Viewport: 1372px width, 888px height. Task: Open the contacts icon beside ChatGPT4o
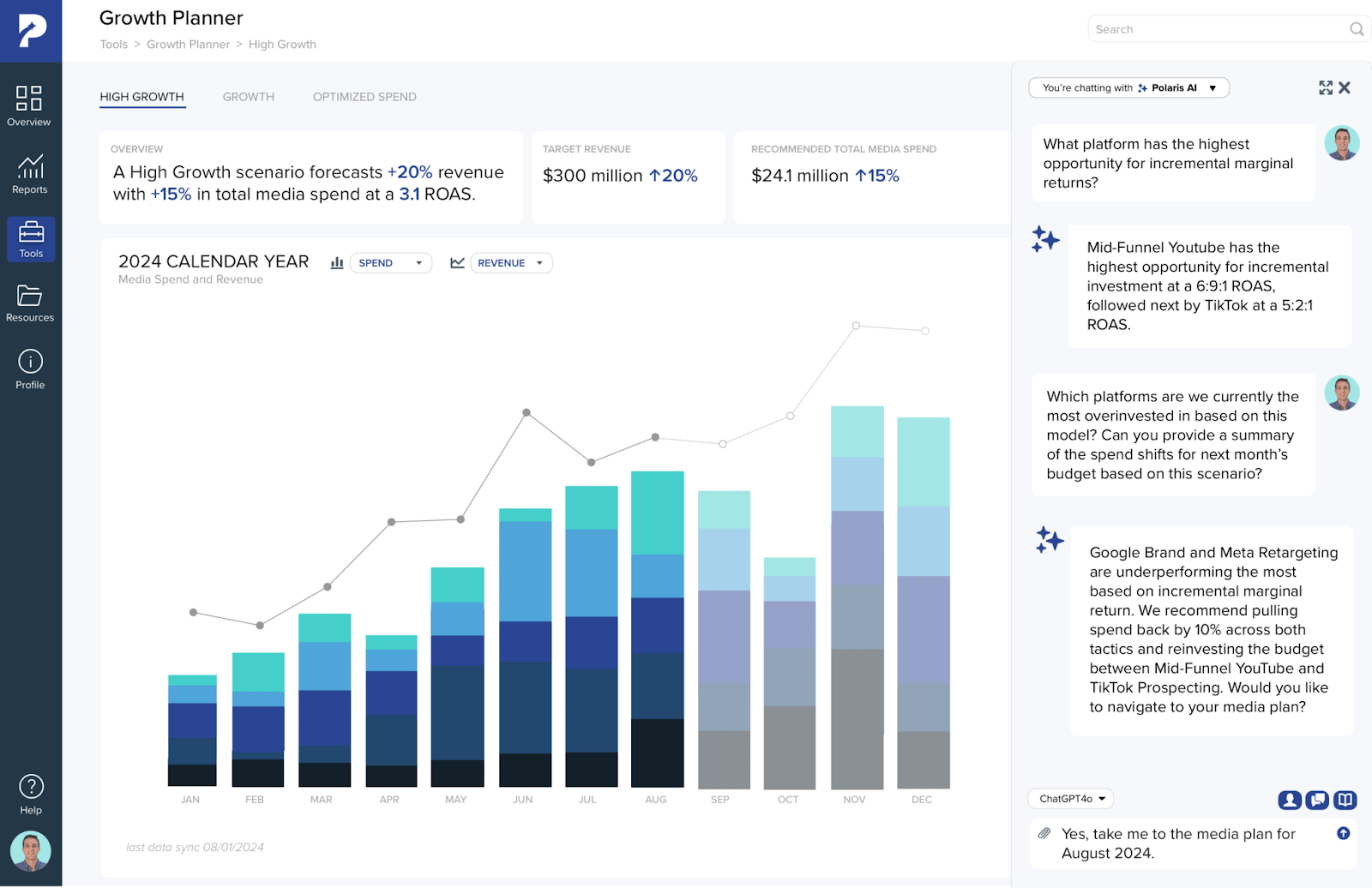pyautogui.click(x=1290, y=800)
